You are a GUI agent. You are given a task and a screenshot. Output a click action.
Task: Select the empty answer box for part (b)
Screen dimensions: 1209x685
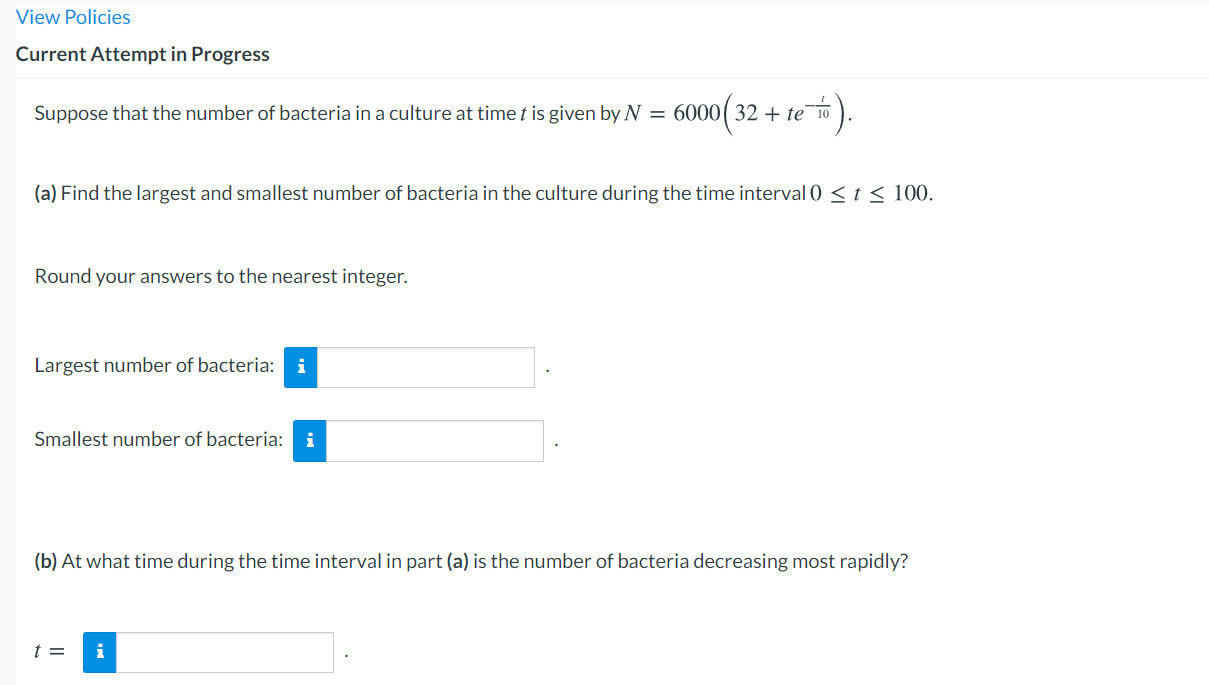coord(225,651)
